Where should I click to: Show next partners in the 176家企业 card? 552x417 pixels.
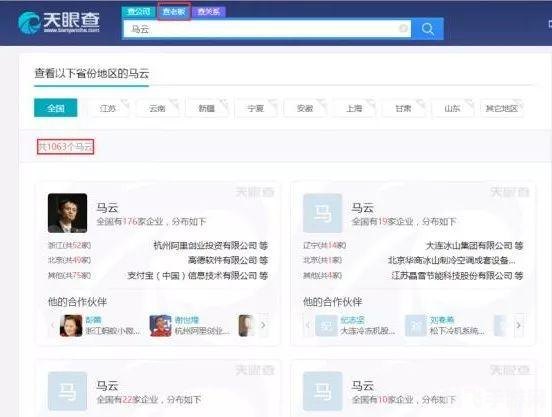pos(263,325)
